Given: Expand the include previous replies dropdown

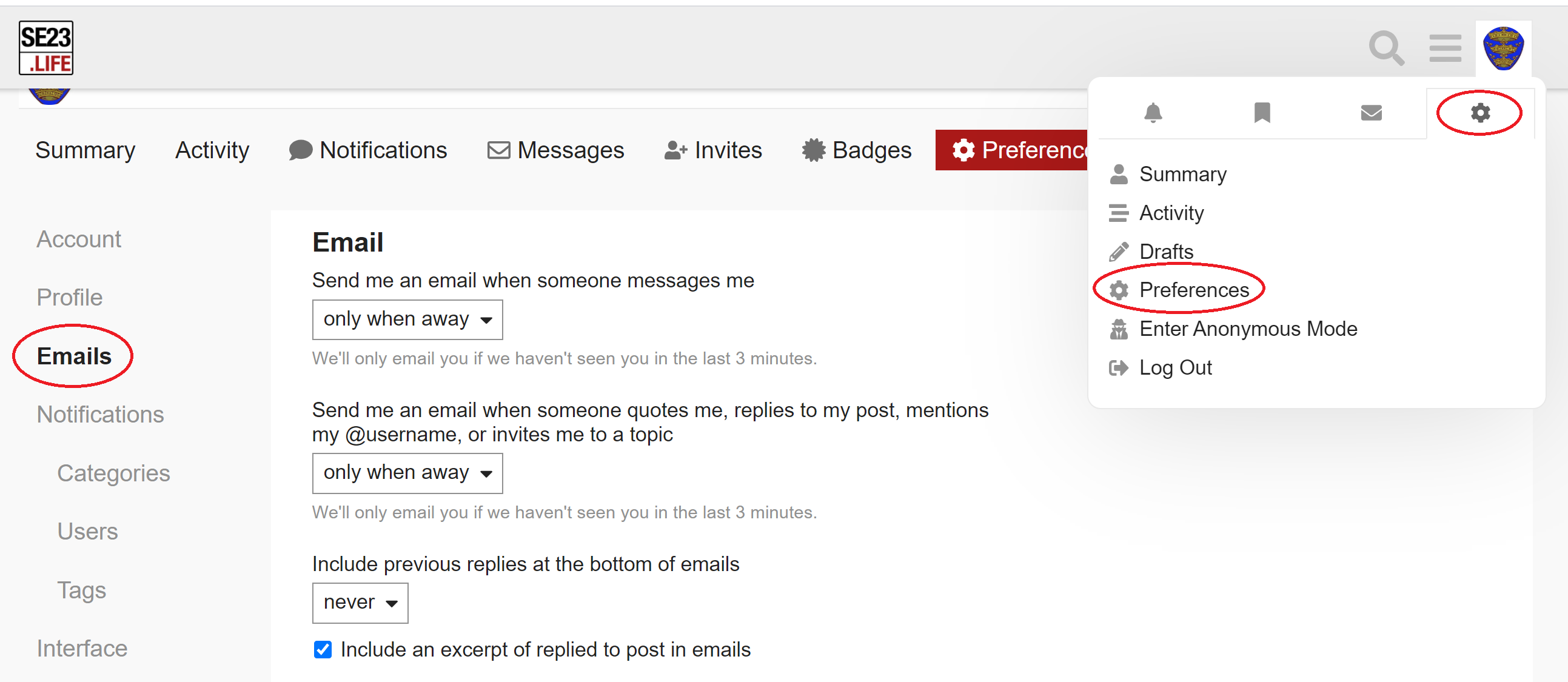Looking at the screenshot, I should pyautogui.click(x=360, y=603).
